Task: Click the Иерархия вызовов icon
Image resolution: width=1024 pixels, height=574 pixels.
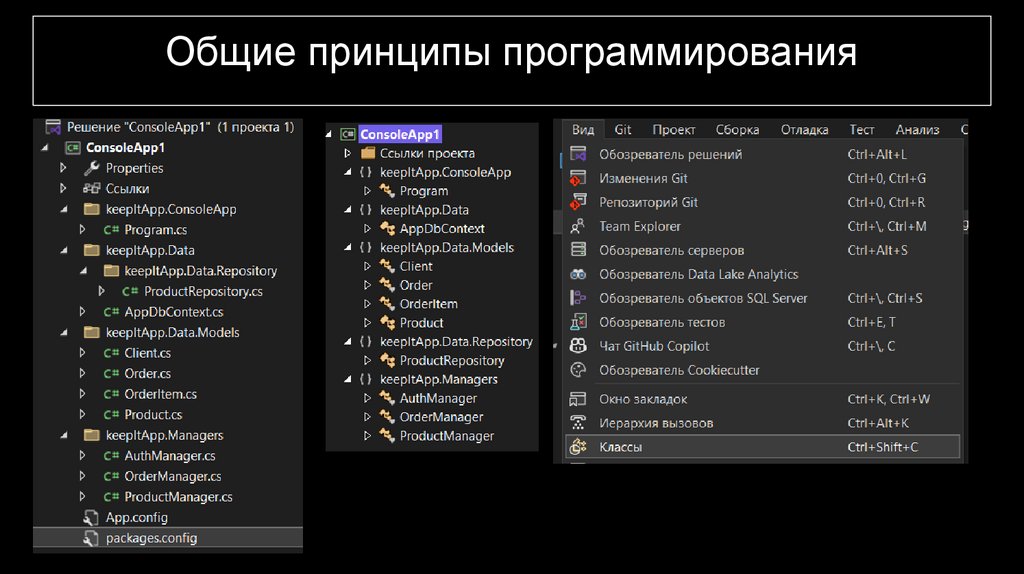Action: 578,423
